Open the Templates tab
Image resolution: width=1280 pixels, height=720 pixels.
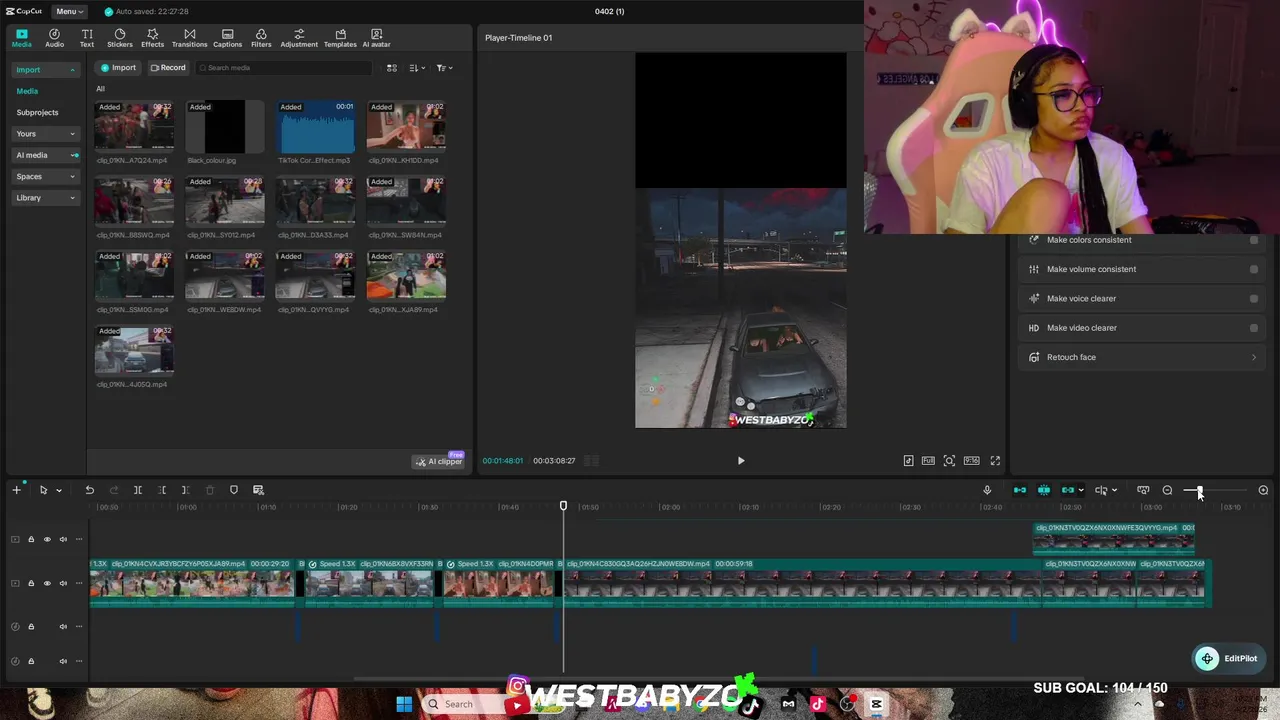coord(340,38)
